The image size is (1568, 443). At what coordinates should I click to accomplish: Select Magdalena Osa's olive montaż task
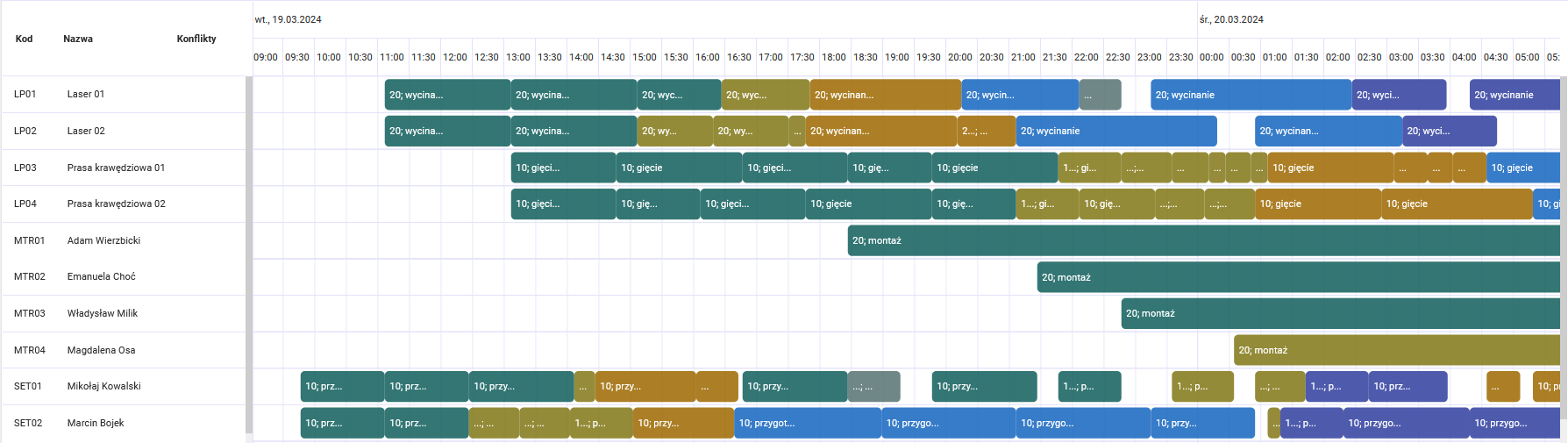click(x=1396, y=350)
